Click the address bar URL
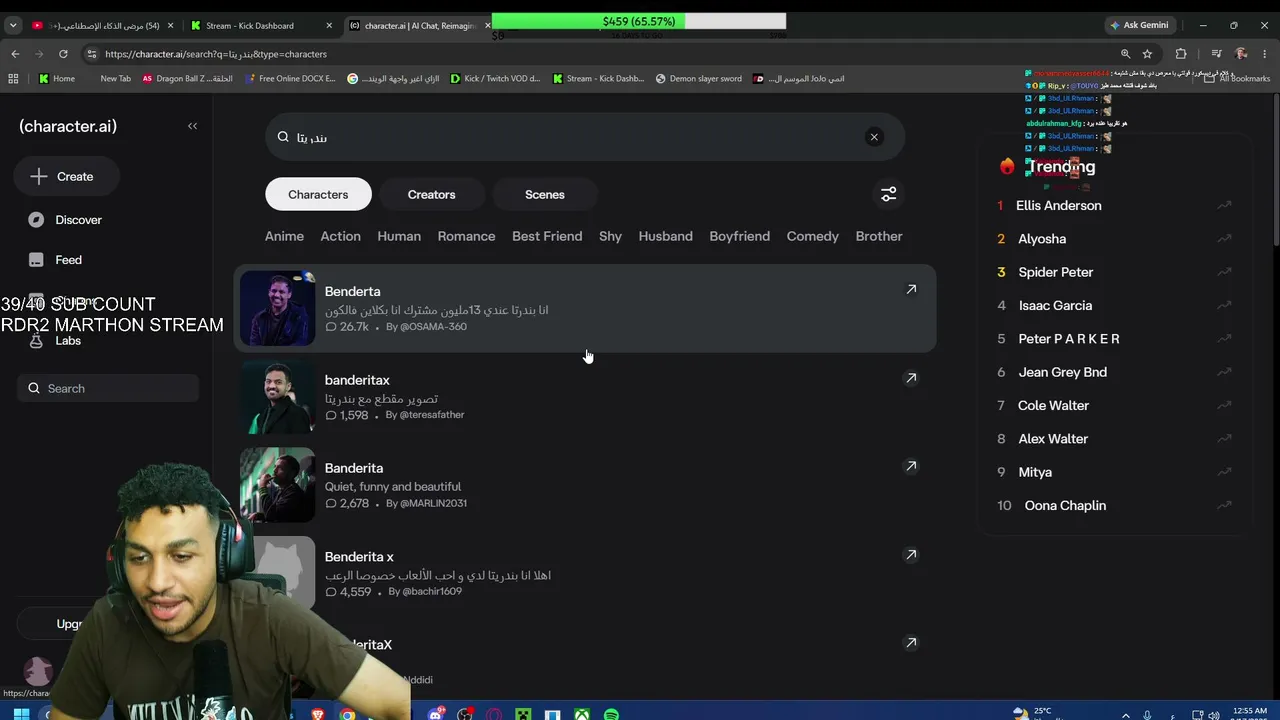This screenshot has width=1280, height=720. pos(216,54)
